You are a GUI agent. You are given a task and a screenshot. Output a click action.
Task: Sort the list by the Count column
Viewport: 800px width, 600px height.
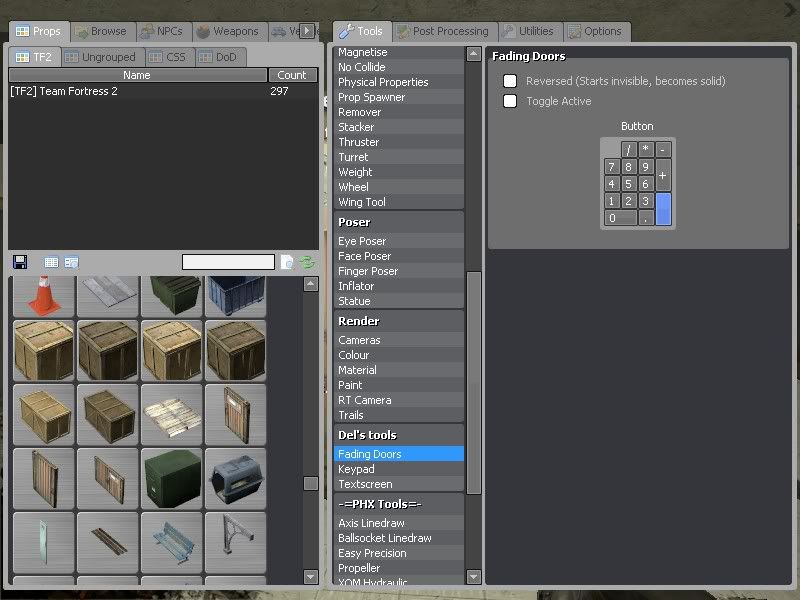(x=292, y=75)
